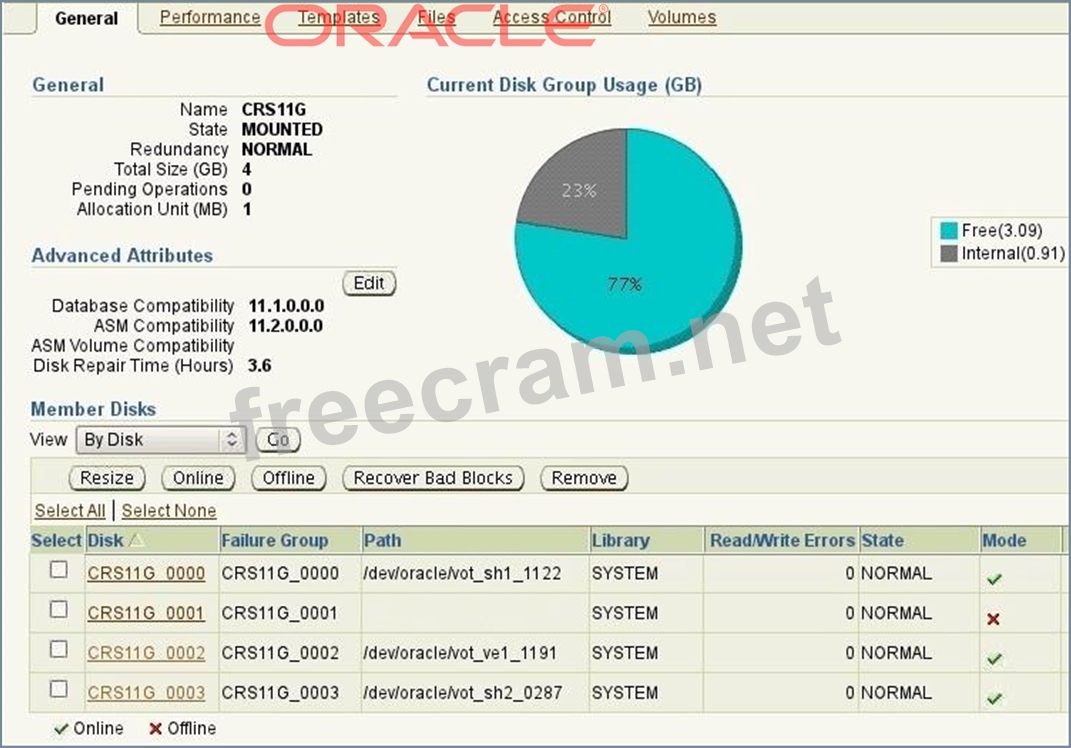Image resolution: width=1071 pixels, height=748 pixels.
Task: Click the Offline legend X icon
Action: tap(156, 729)
